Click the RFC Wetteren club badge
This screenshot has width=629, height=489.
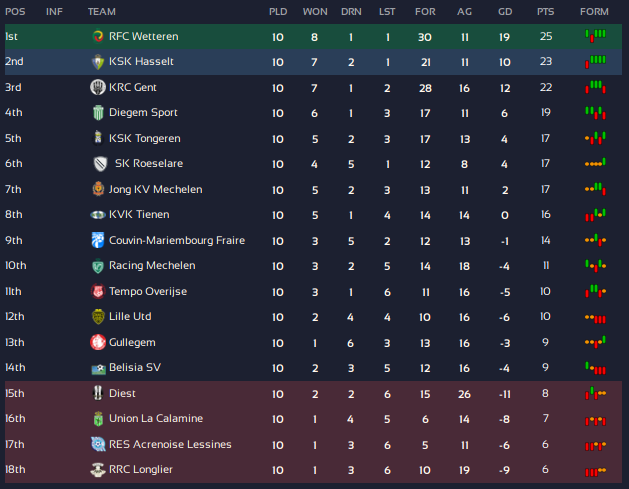tap(97, 37)
